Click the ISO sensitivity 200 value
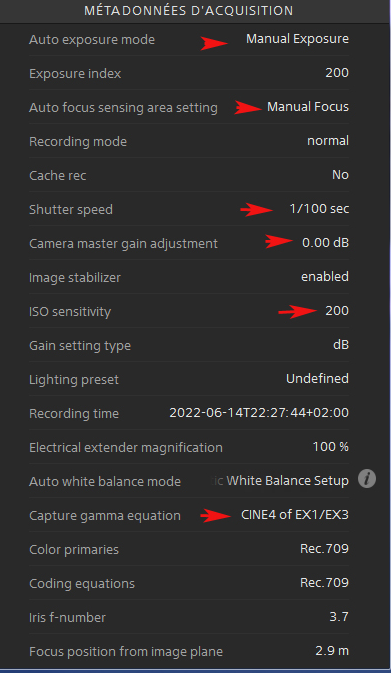 click(x=337, y=311)
